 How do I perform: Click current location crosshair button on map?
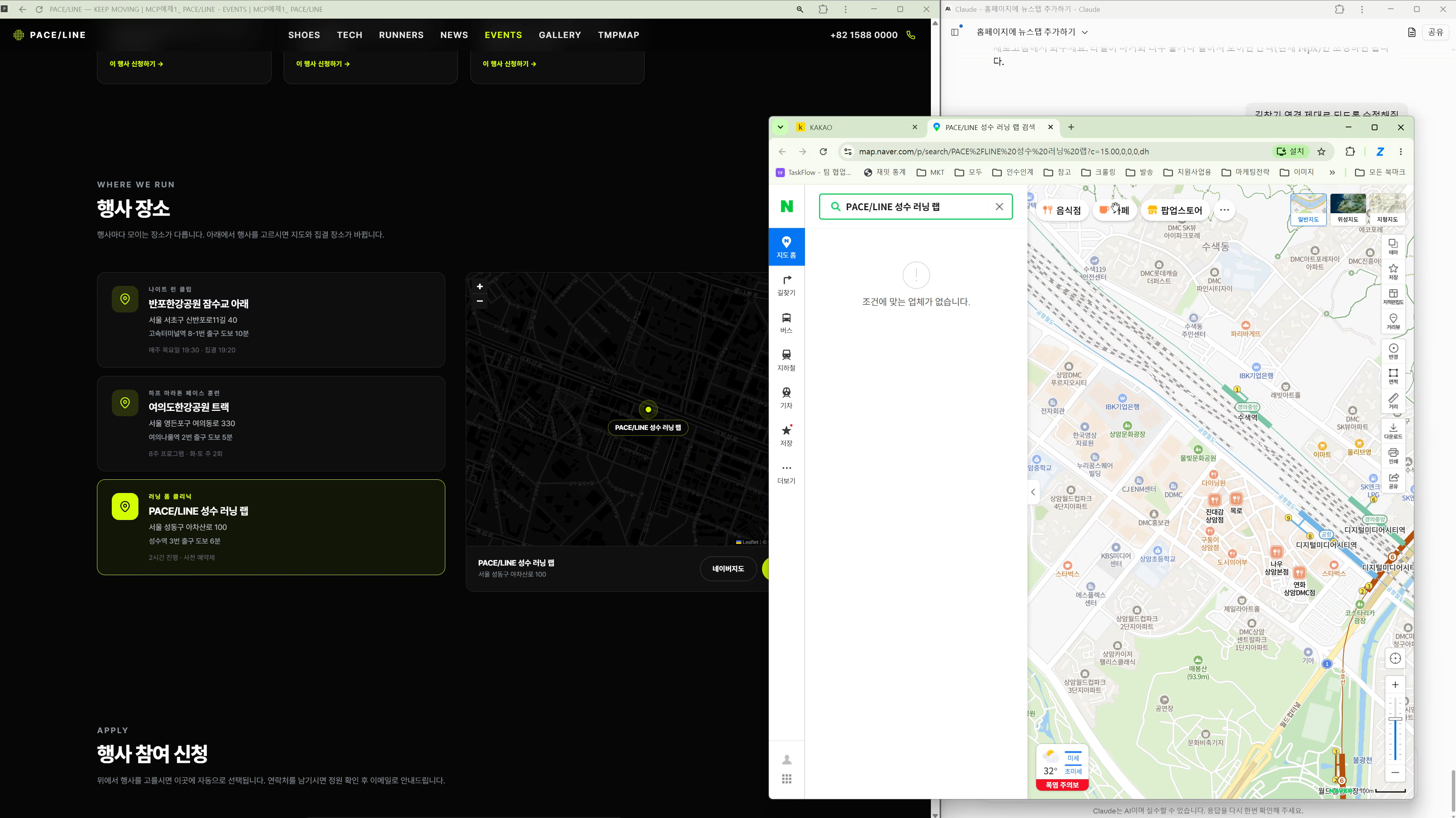point(1395,658)
